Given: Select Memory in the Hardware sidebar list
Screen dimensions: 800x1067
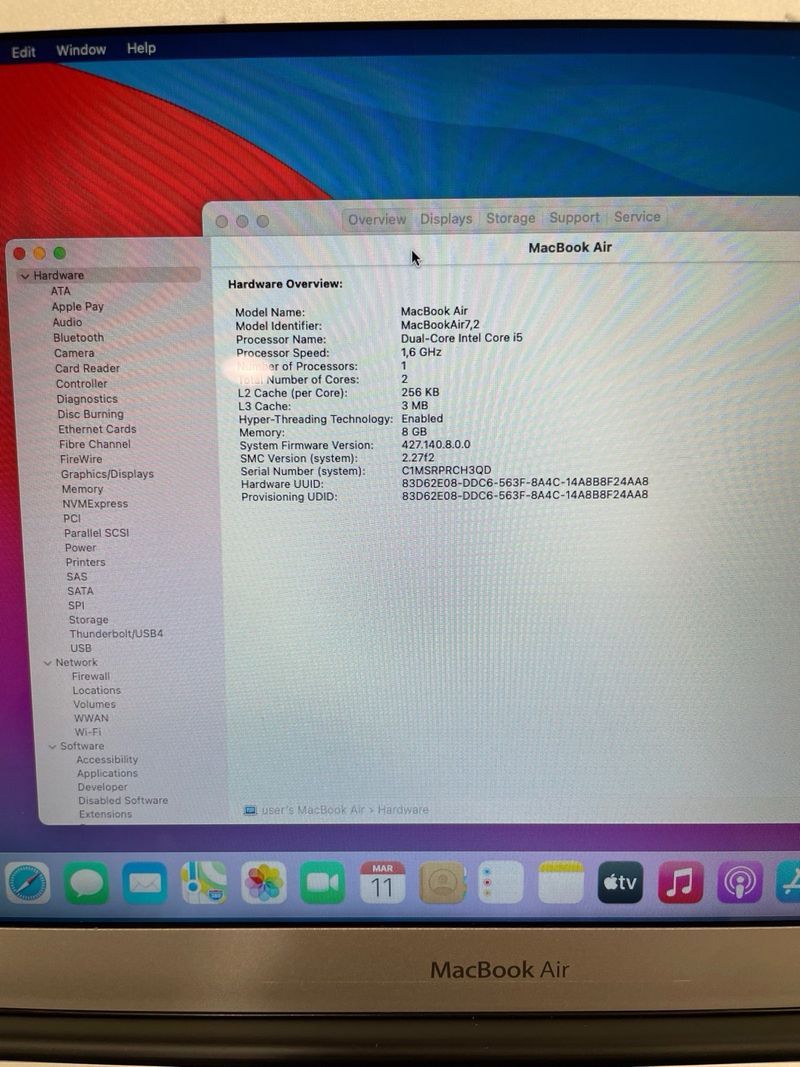Looking at the screenshot, I should coord(82,489).
